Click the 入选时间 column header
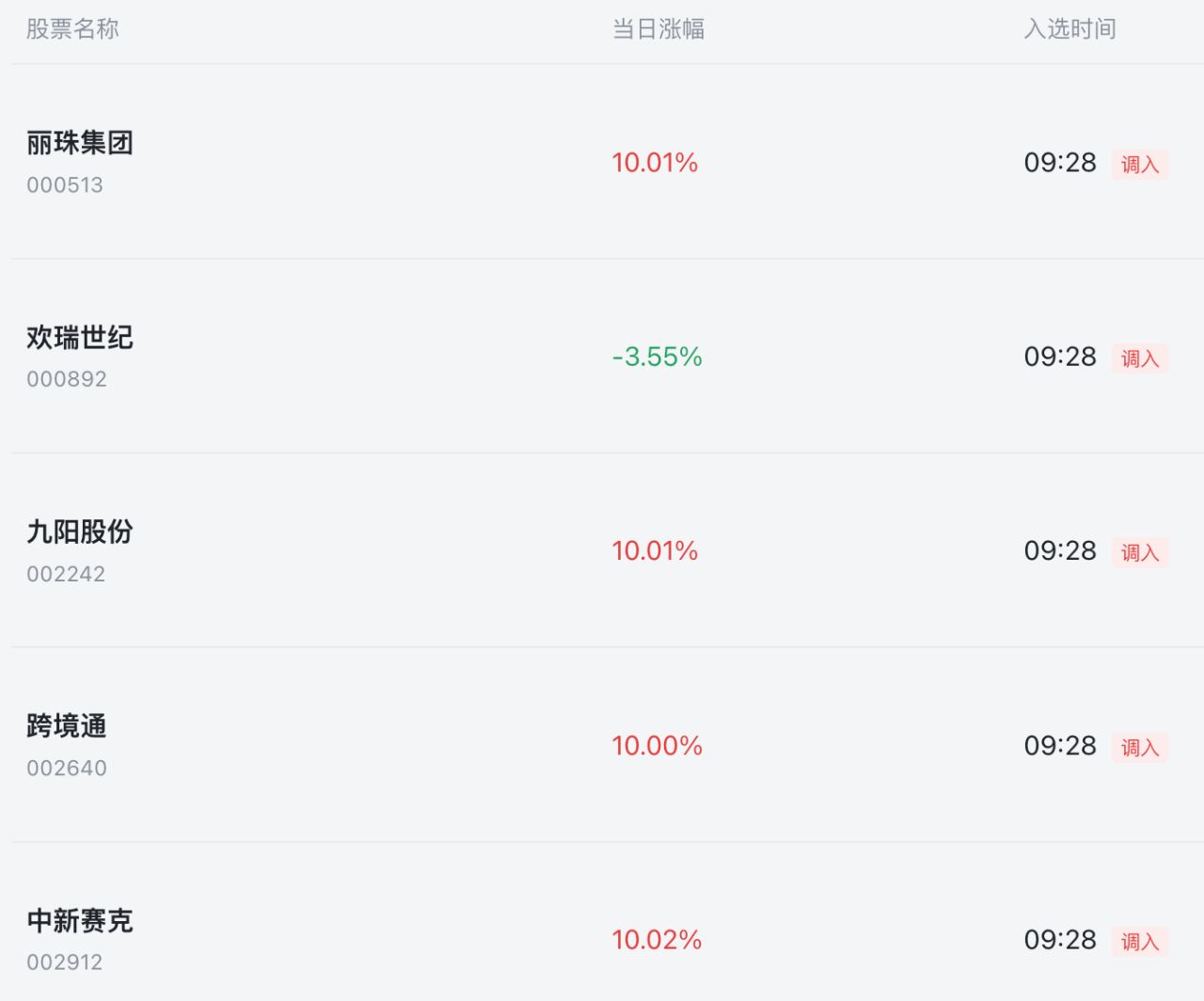Image resolution: width=1204 pixels, height=1001 pixels. click(x=1070, y=29)
